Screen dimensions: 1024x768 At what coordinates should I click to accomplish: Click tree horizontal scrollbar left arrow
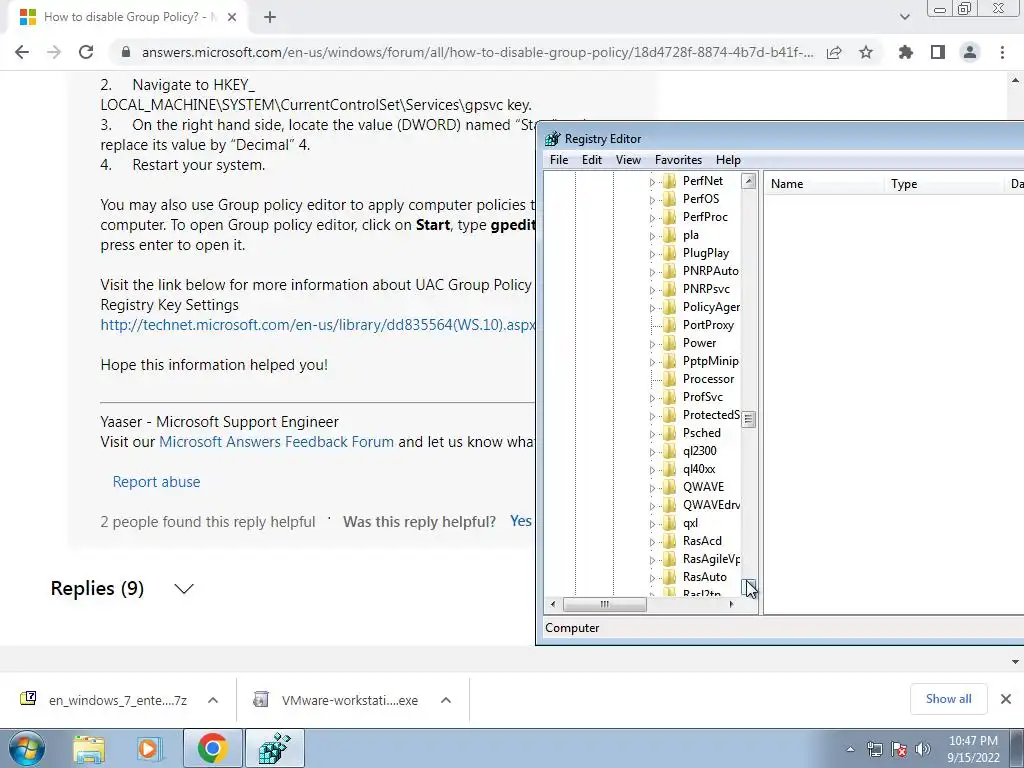(553, 605)
